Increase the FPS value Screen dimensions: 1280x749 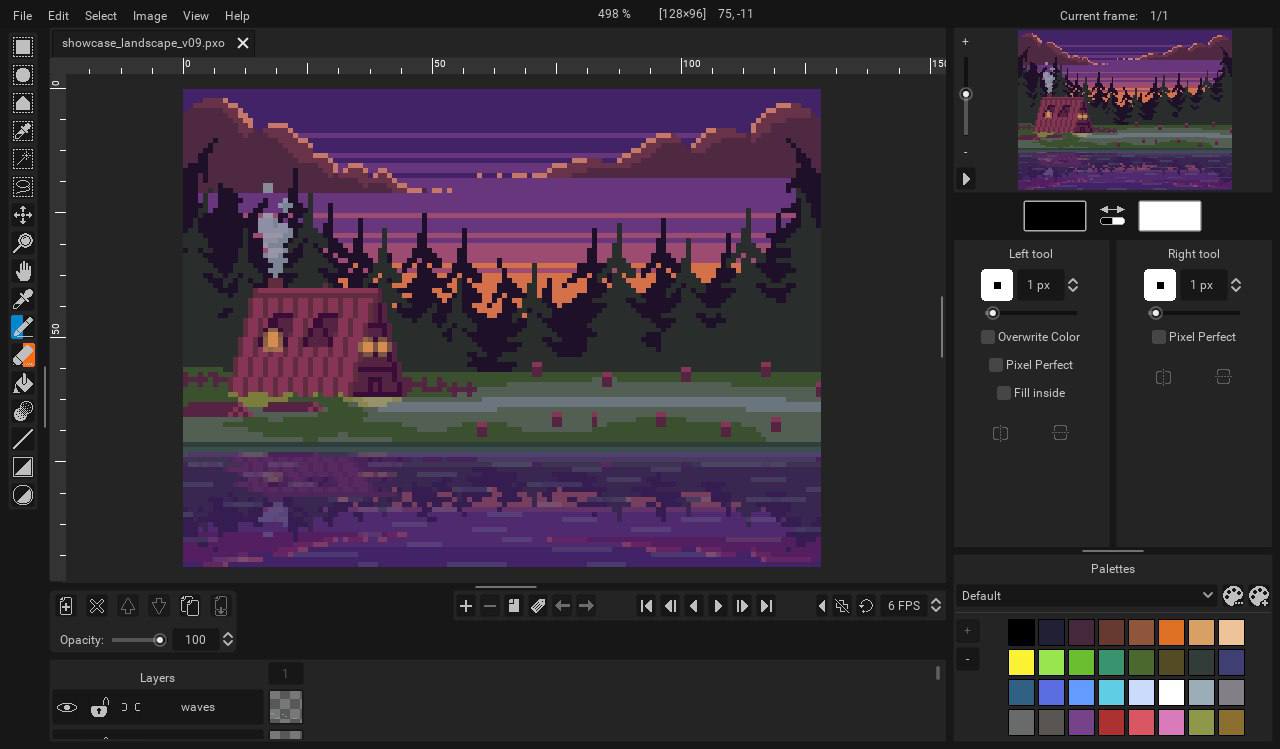pyautogui.click(x=936, y=601)
